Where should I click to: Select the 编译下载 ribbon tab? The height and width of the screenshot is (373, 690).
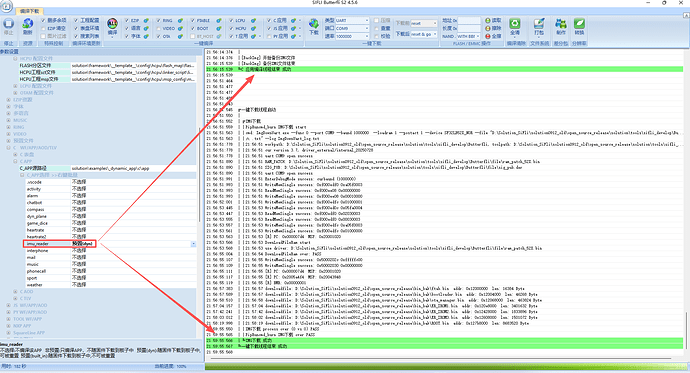[29, 11]
